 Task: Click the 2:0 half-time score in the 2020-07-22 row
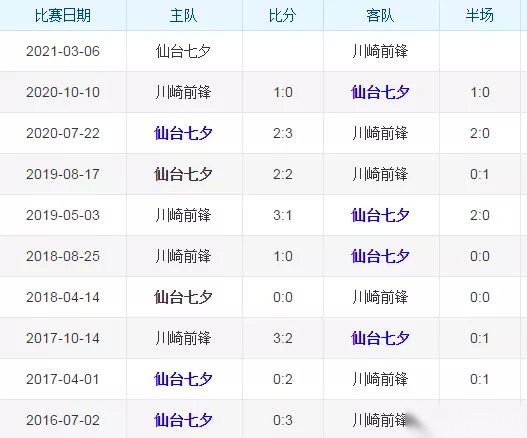click(x=480, y=133)
